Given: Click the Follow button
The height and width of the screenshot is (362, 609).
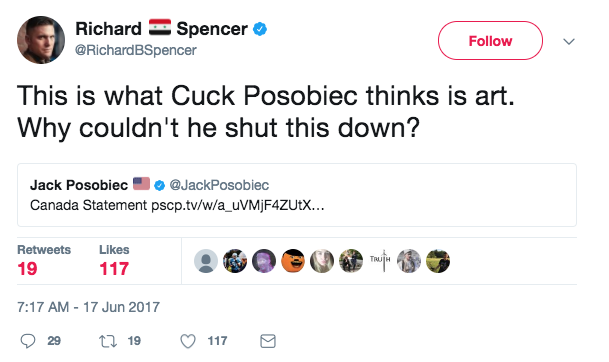Looking at the screenshot, I should pos(490,41).
